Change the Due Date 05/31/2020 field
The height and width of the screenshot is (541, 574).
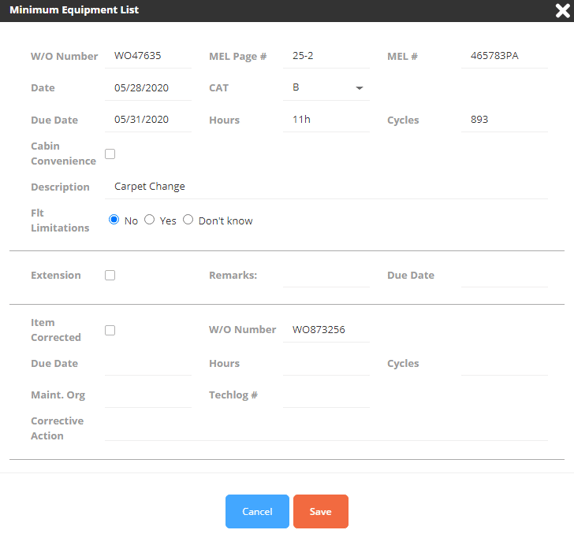tap(148, 120)
